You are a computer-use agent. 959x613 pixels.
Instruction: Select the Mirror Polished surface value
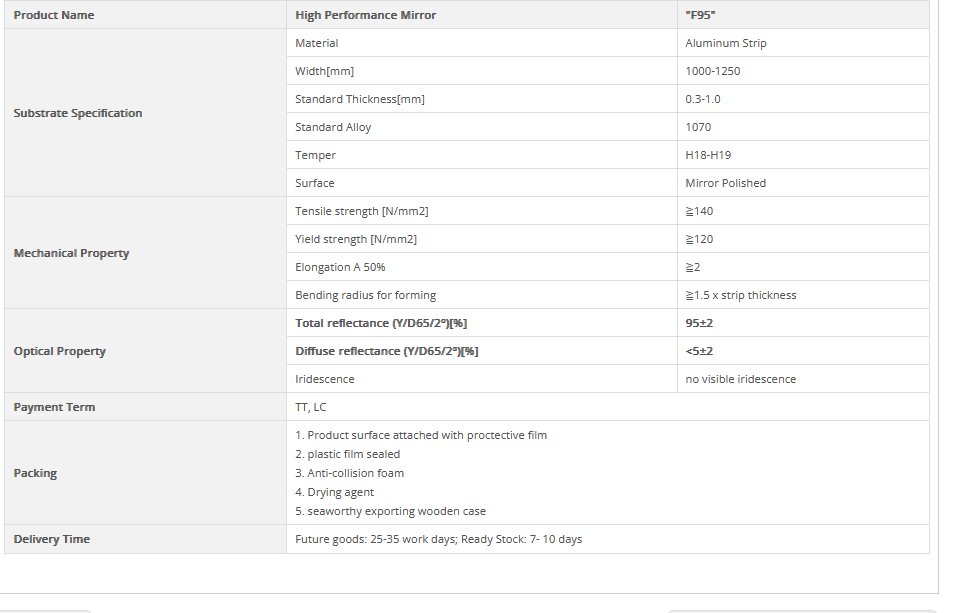pyautogui.click(x=726, y=183)
